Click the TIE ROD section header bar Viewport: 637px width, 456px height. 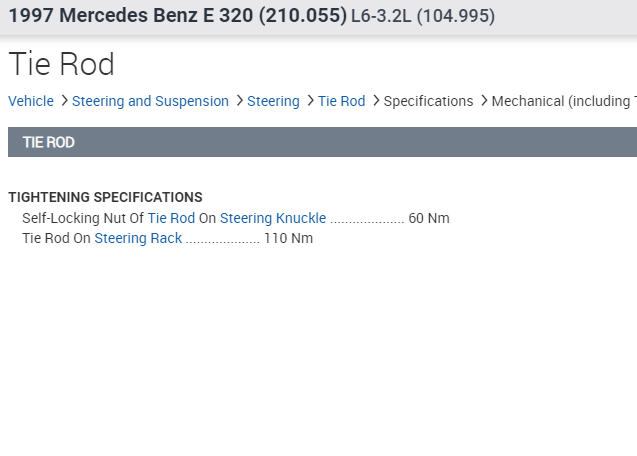point(322,142)
